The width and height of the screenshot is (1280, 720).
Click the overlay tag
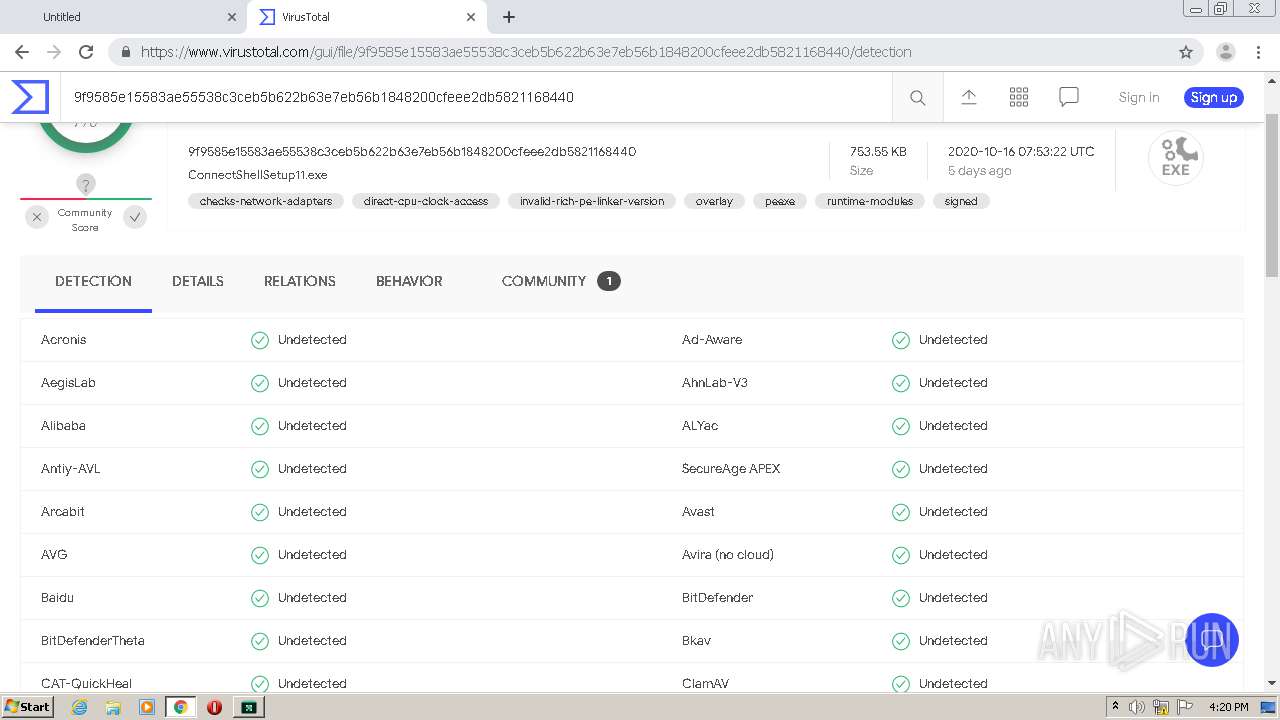714,201
